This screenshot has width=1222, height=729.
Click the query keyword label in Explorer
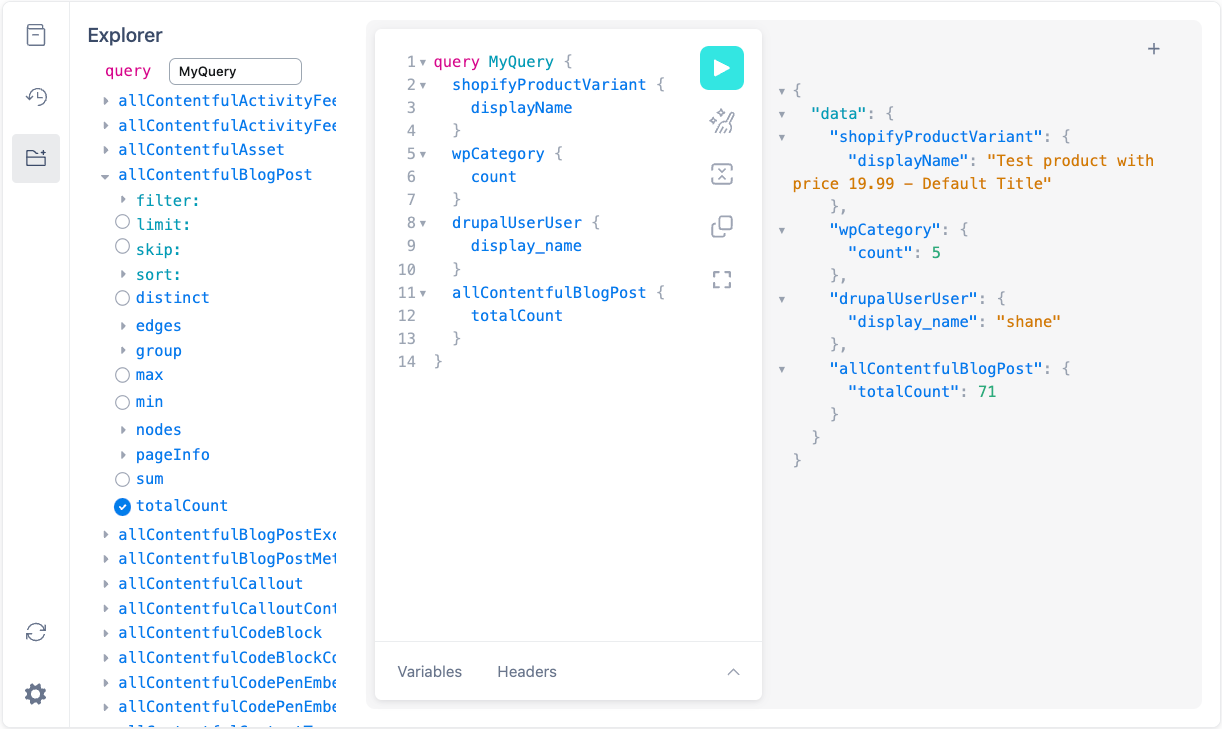coord(128,72)
